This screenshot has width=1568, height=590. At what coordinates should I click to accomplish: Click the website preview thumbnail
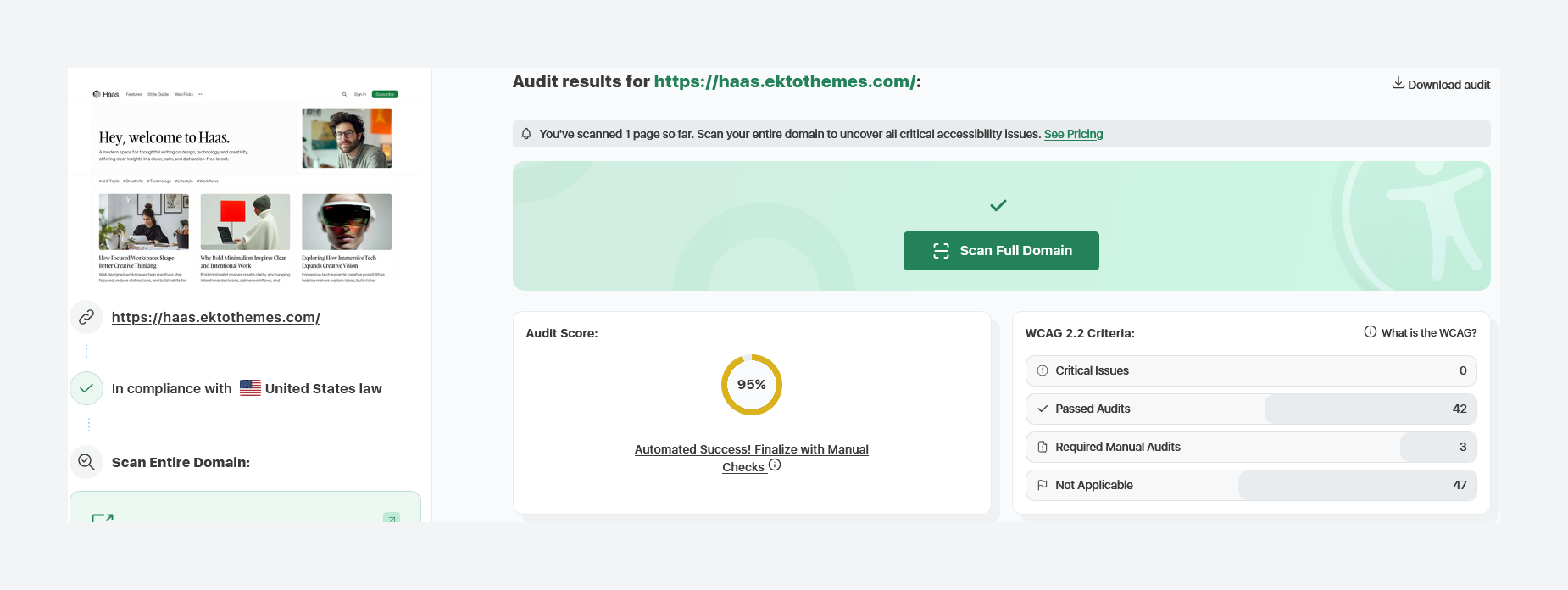coord(245,183)
